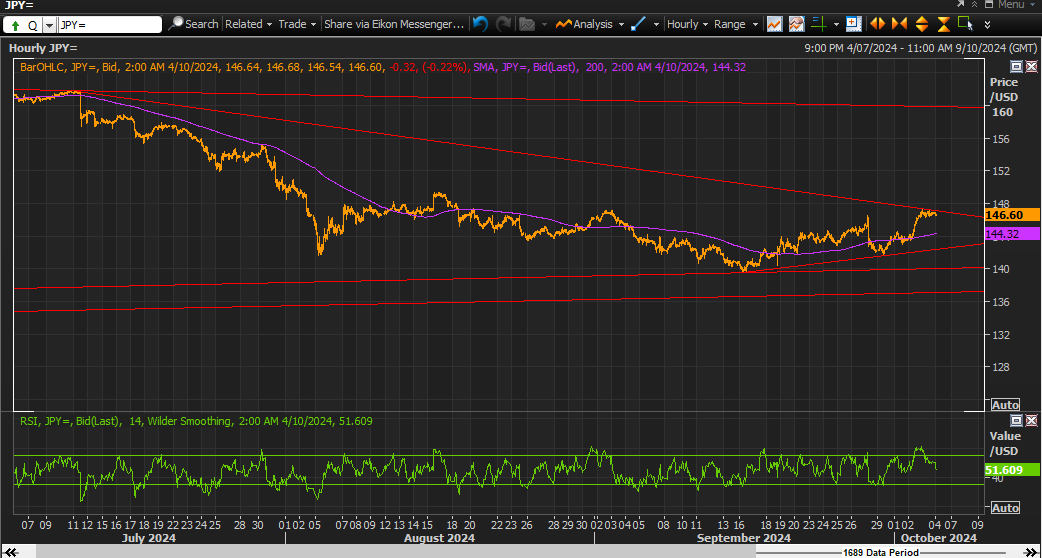The height and width of the screenshot is (558, 1042).
Task: Click the Undo arrow icon
Action: (480, 24)
